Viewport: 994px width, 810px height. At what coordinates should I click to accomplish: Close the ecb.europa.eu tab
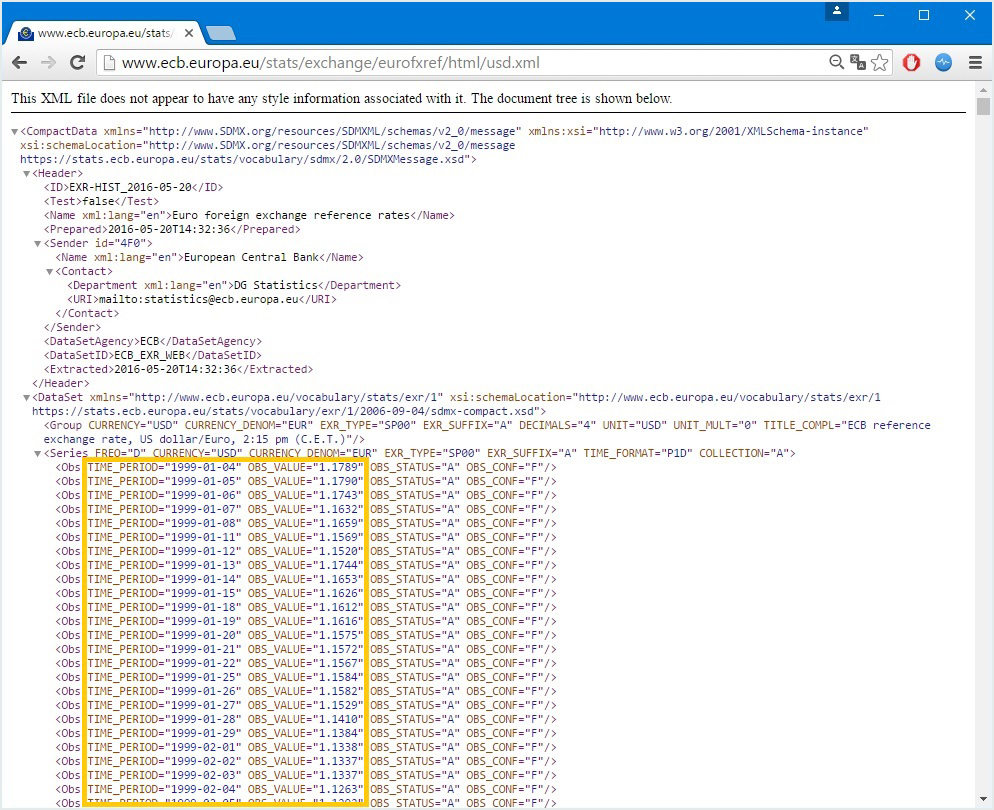point(187,33)
